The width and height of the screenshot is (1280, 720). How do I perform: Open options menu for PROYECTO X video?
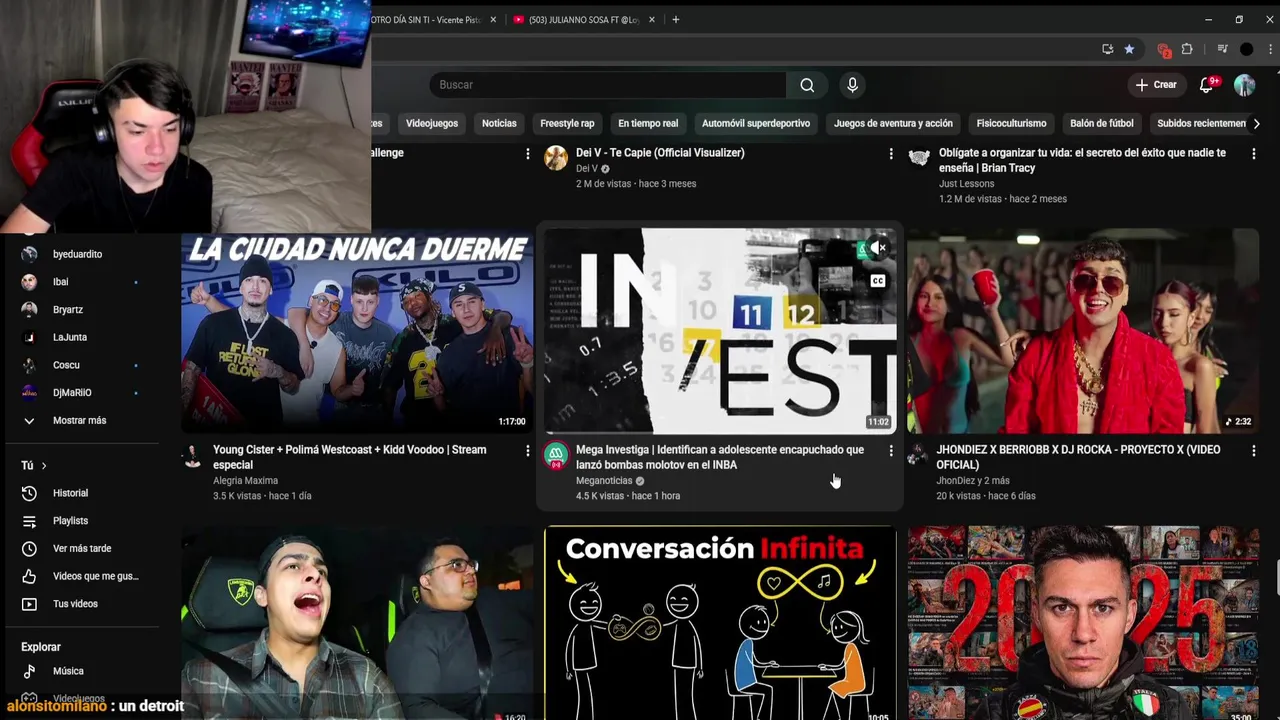point(1253,451)
